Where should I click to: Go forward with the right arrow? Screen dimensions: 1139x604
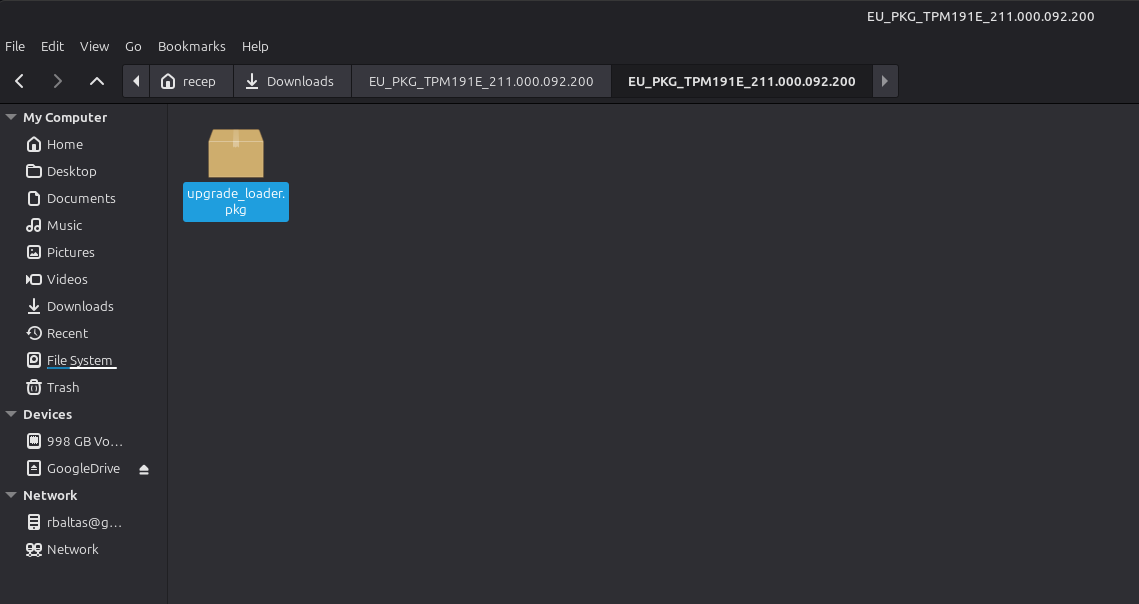pos(57,81)
